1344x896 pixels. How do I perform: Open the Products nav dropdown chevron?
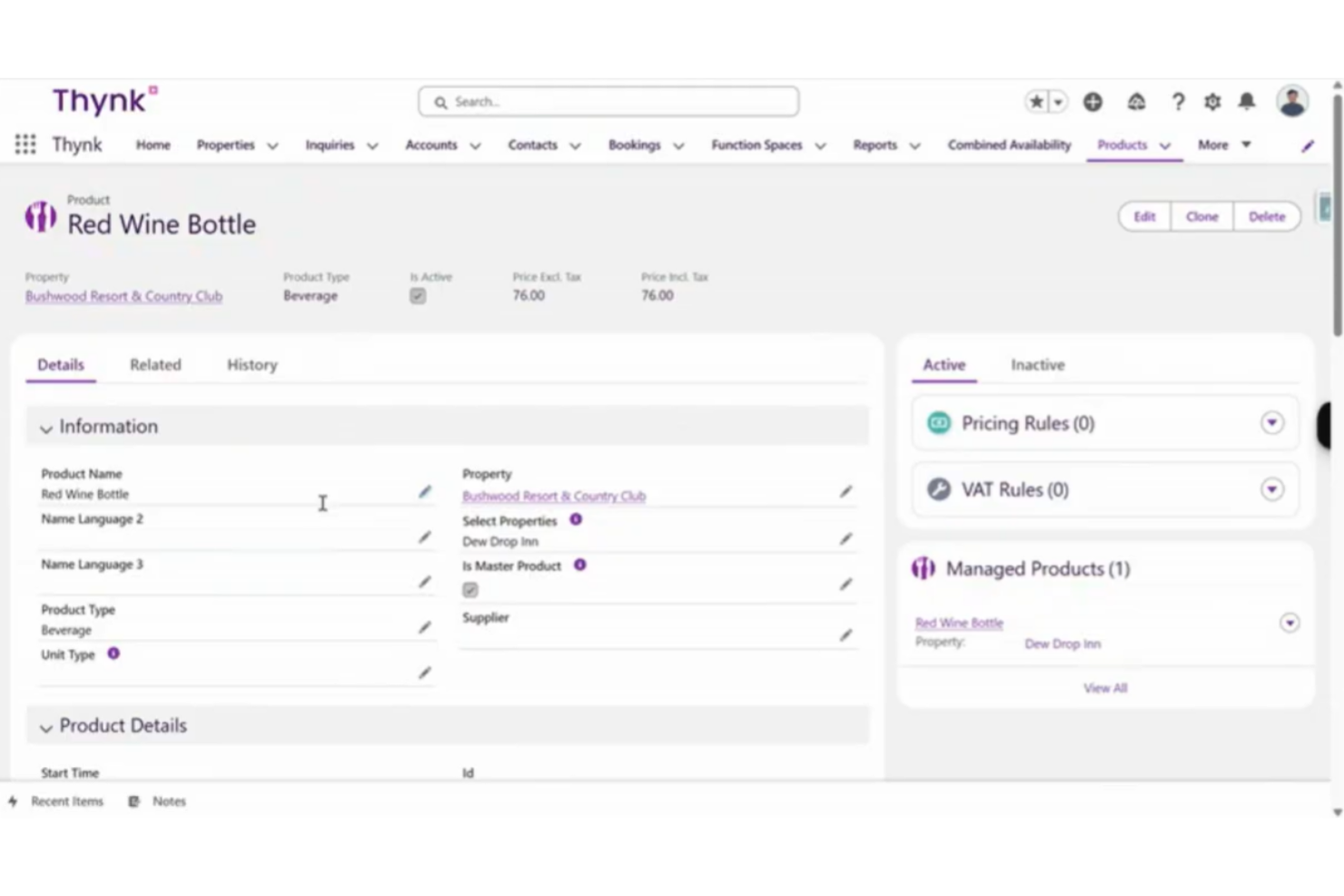tap(1165, 146)
